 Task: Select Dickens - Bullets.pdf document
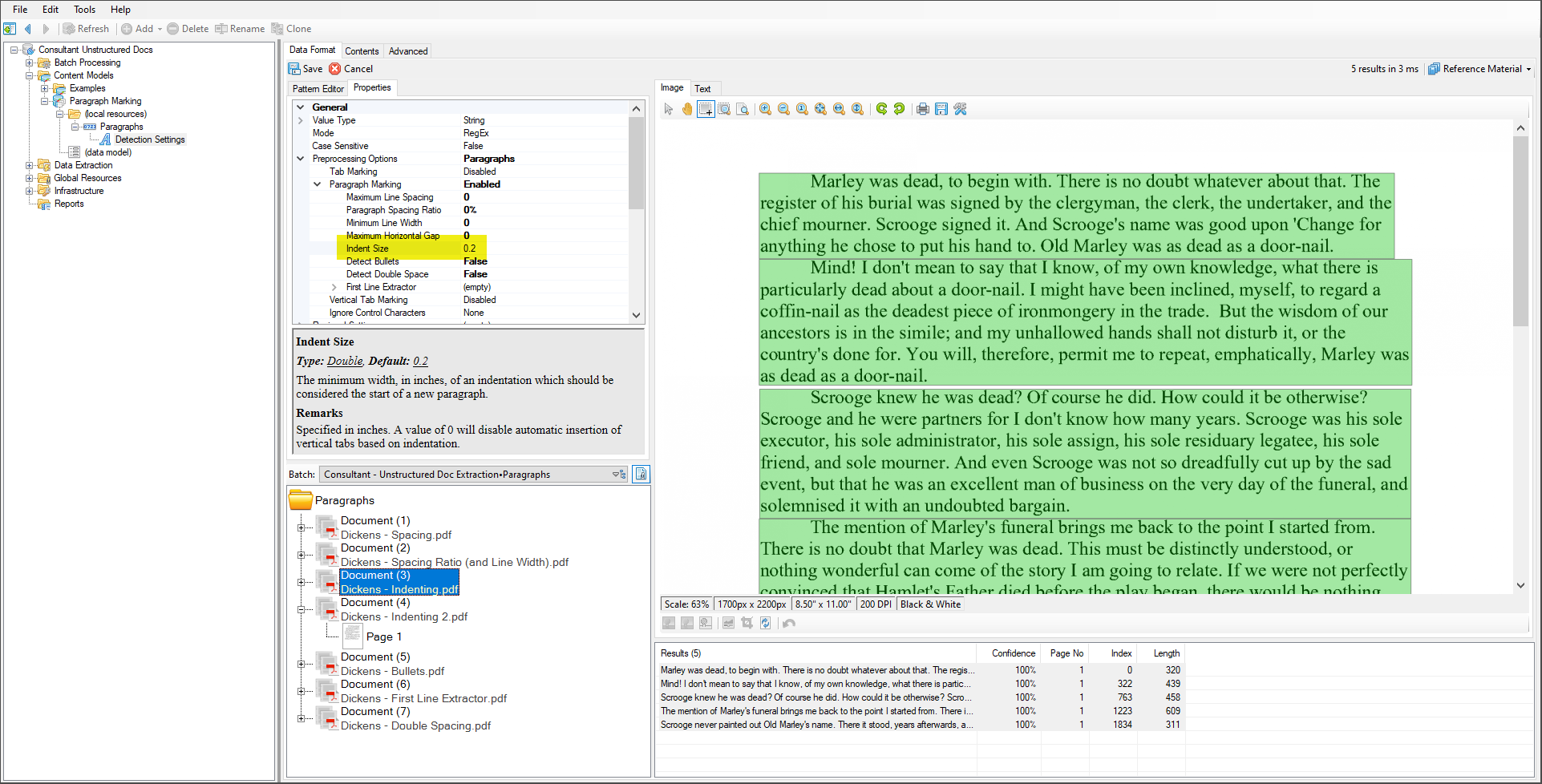[392, 671]
